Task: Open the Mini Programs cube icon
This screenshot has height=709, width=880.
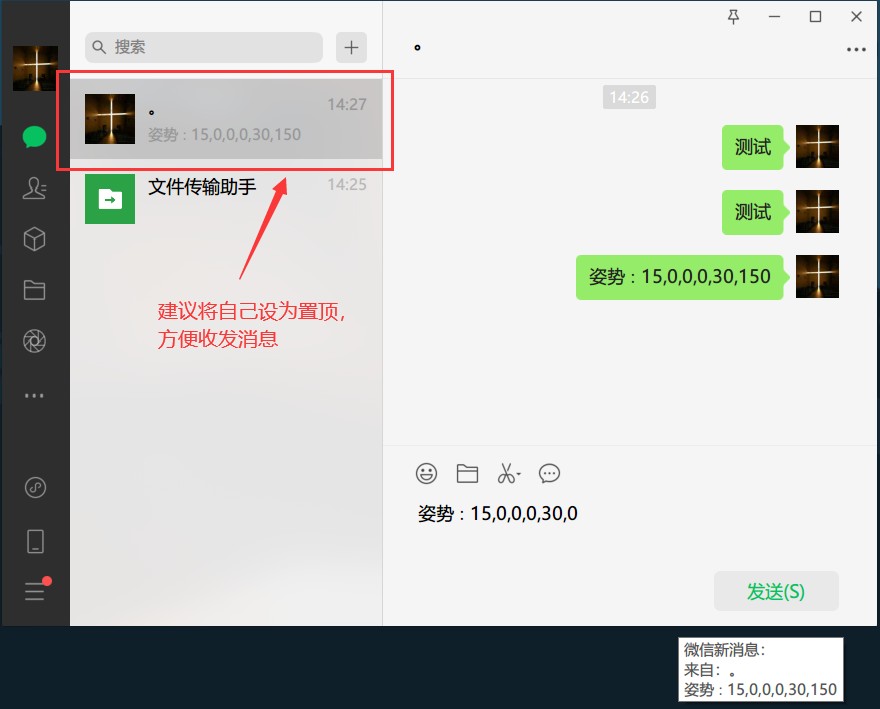Action: point(34,238)
